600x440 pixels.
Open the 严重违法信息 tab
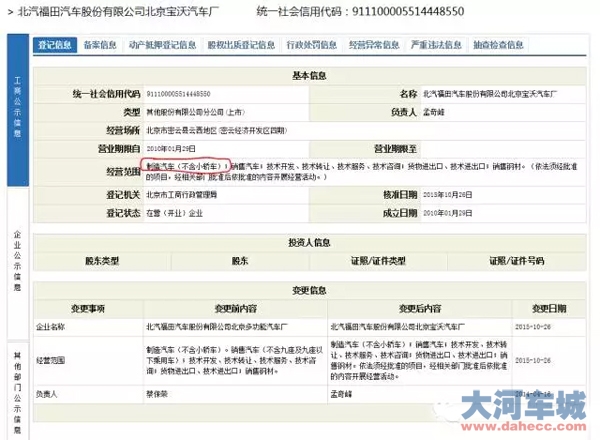tap(436, 45)
